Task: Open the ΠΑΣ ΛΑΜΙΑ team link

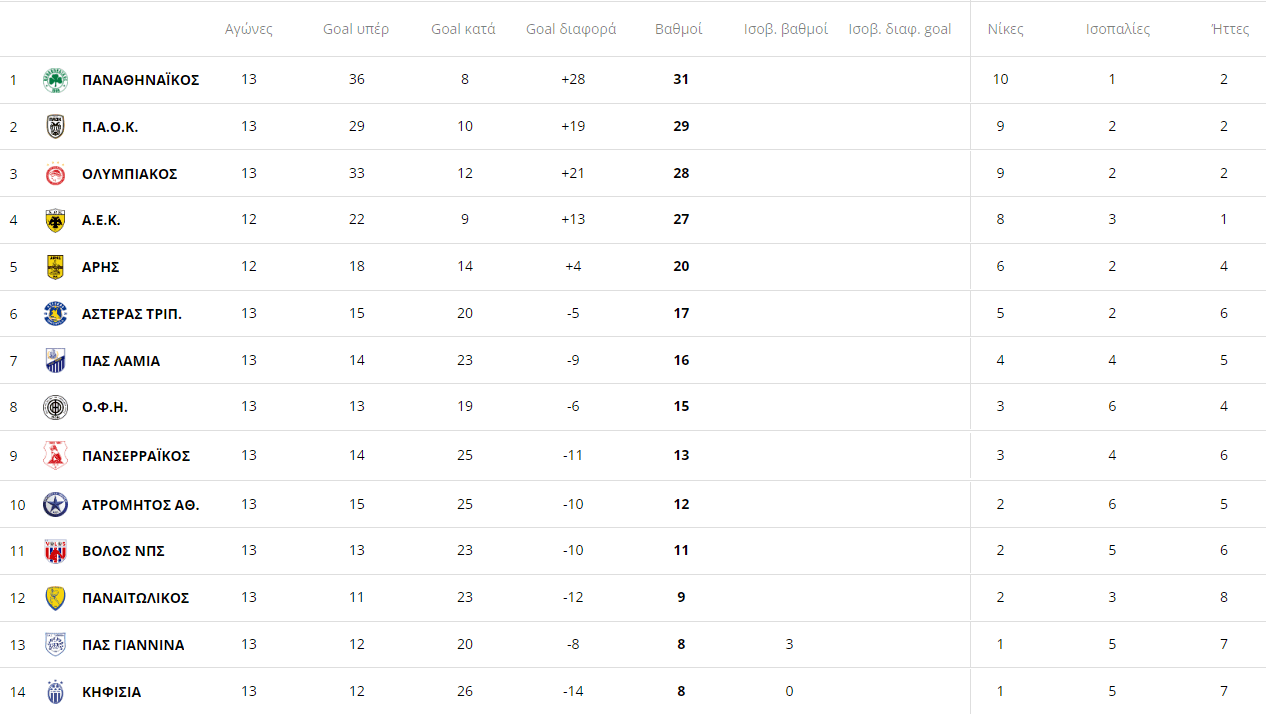Action: [121, 361]
